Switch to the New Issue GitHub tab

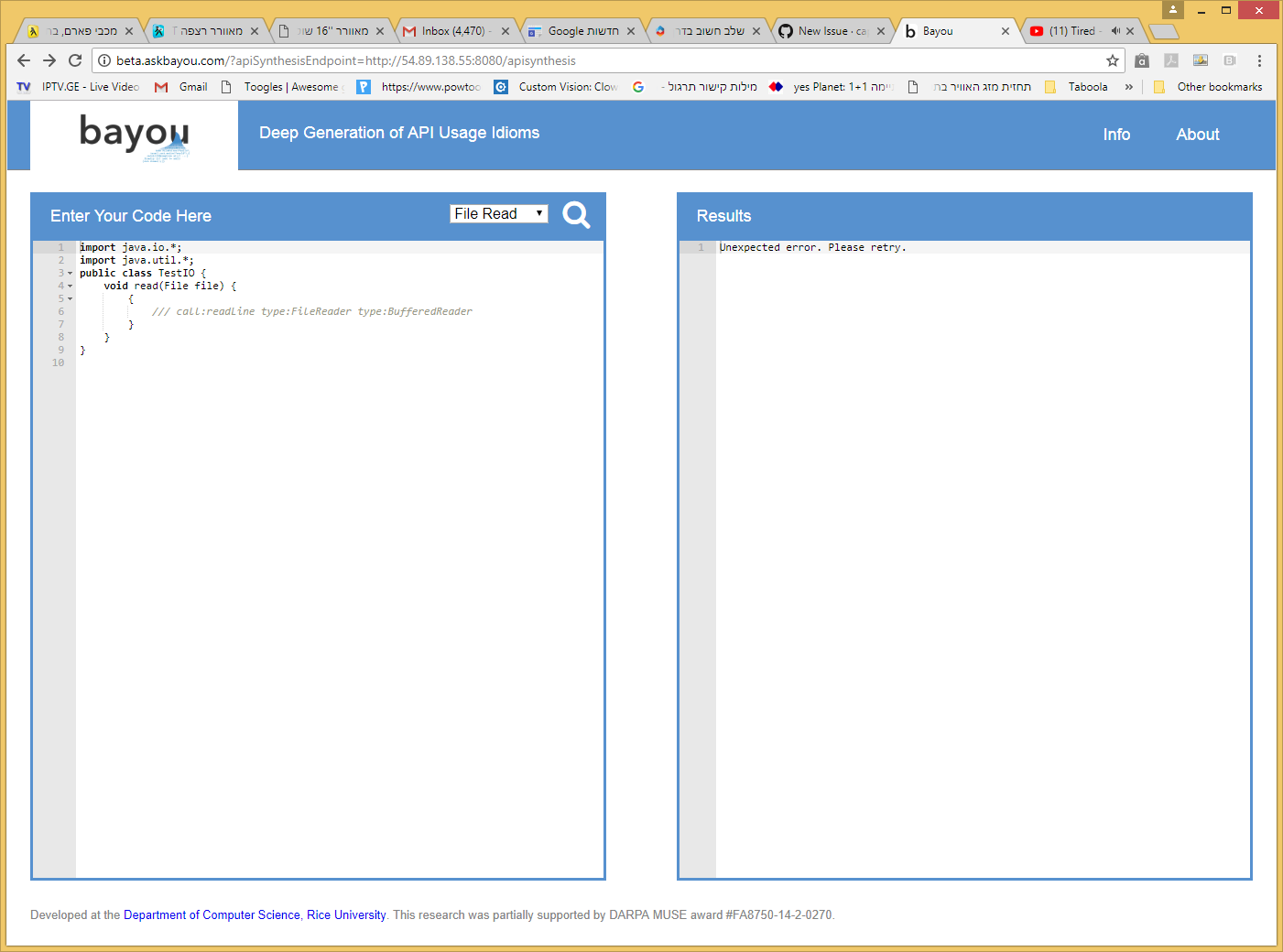[832, 31]
